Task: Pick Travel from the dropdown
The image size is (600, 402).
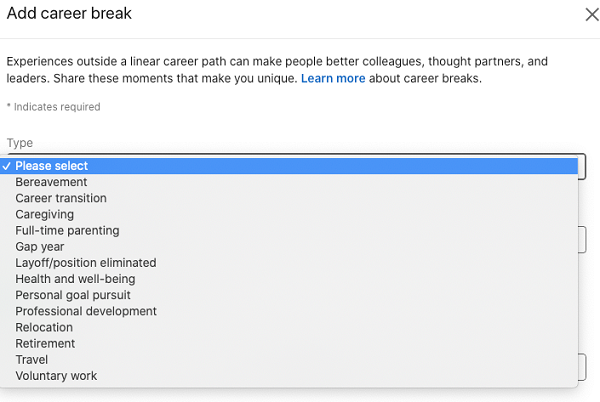Action: click(x=289, y=360)
